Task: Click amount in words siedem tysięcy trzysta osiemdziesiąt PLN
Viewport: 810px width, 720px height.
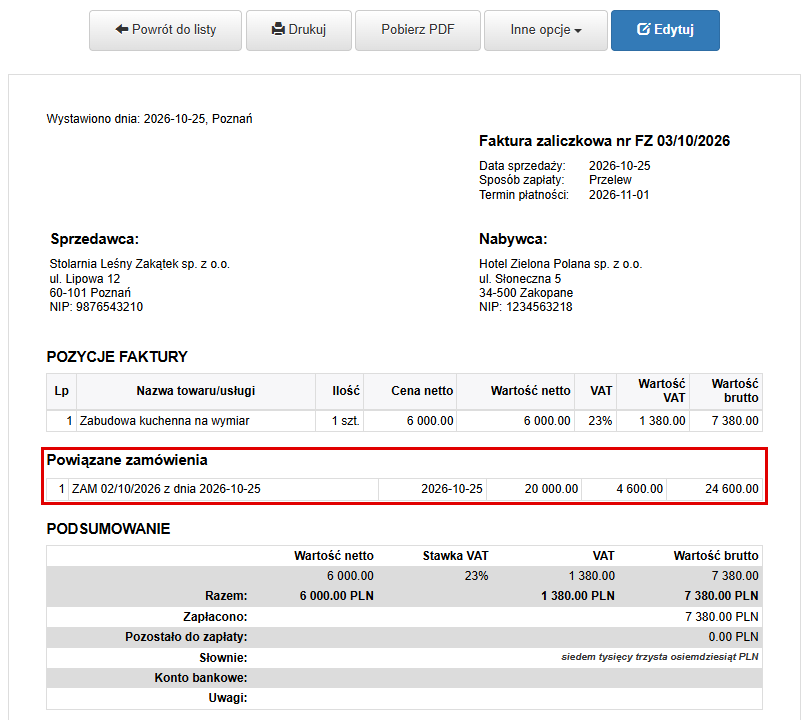Action: (x=660, y=657)
